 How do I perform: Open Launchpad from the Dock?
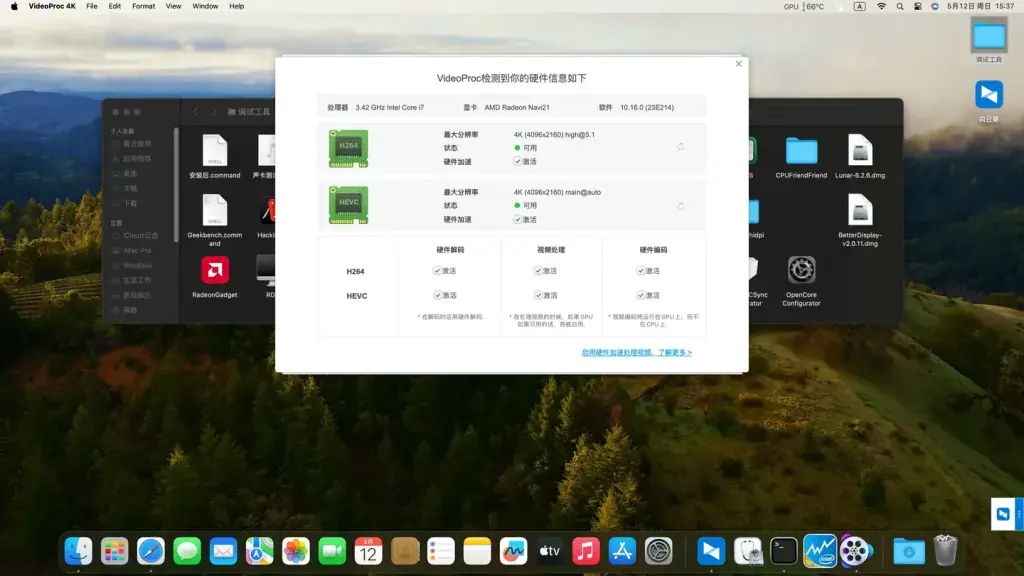tap(114, 551)
